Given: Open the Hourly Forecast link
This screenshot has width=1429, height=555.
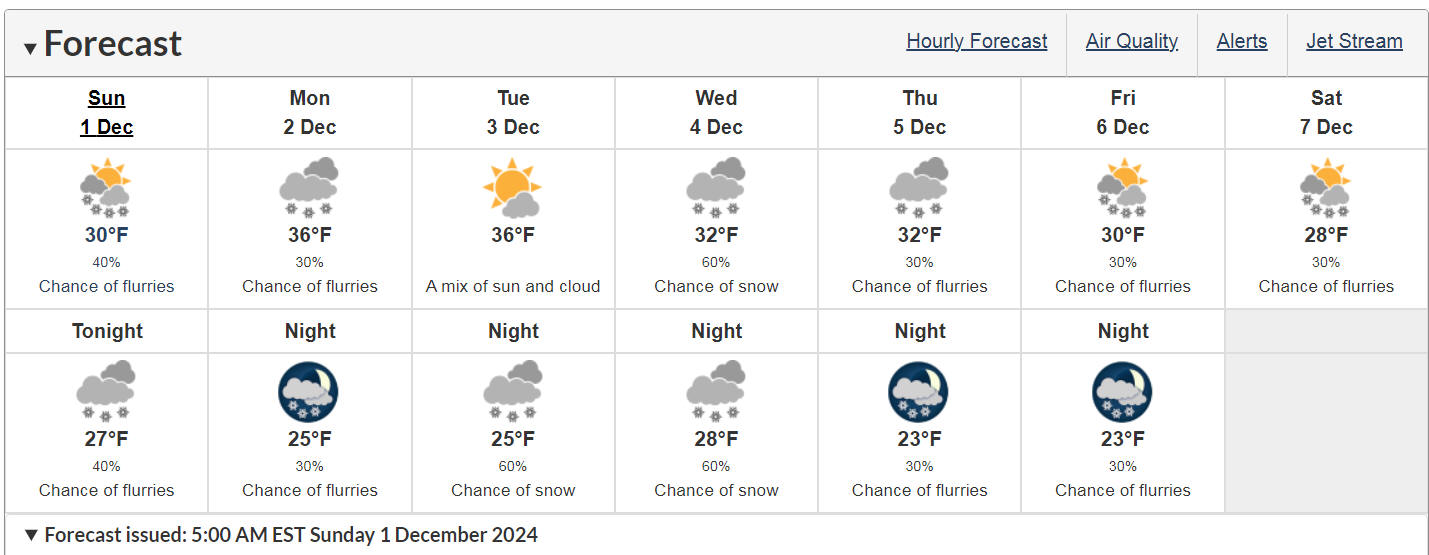Looking at the screenshot, I should tap(977, 41).
